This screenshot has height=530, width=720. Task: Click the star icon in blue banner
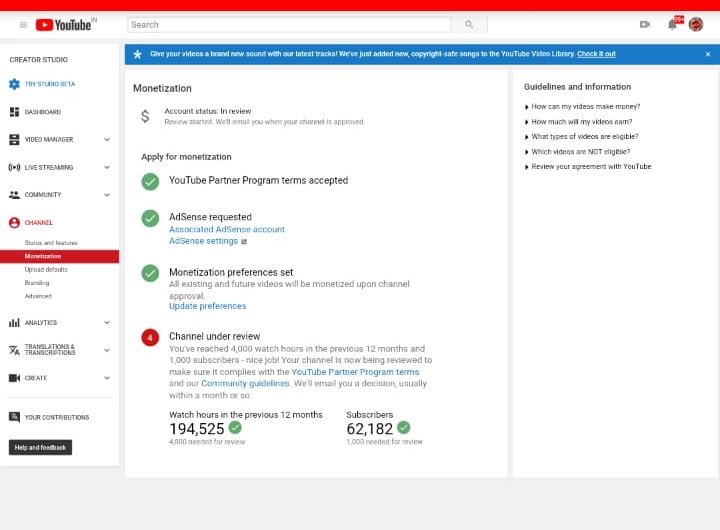coord(137,54)
